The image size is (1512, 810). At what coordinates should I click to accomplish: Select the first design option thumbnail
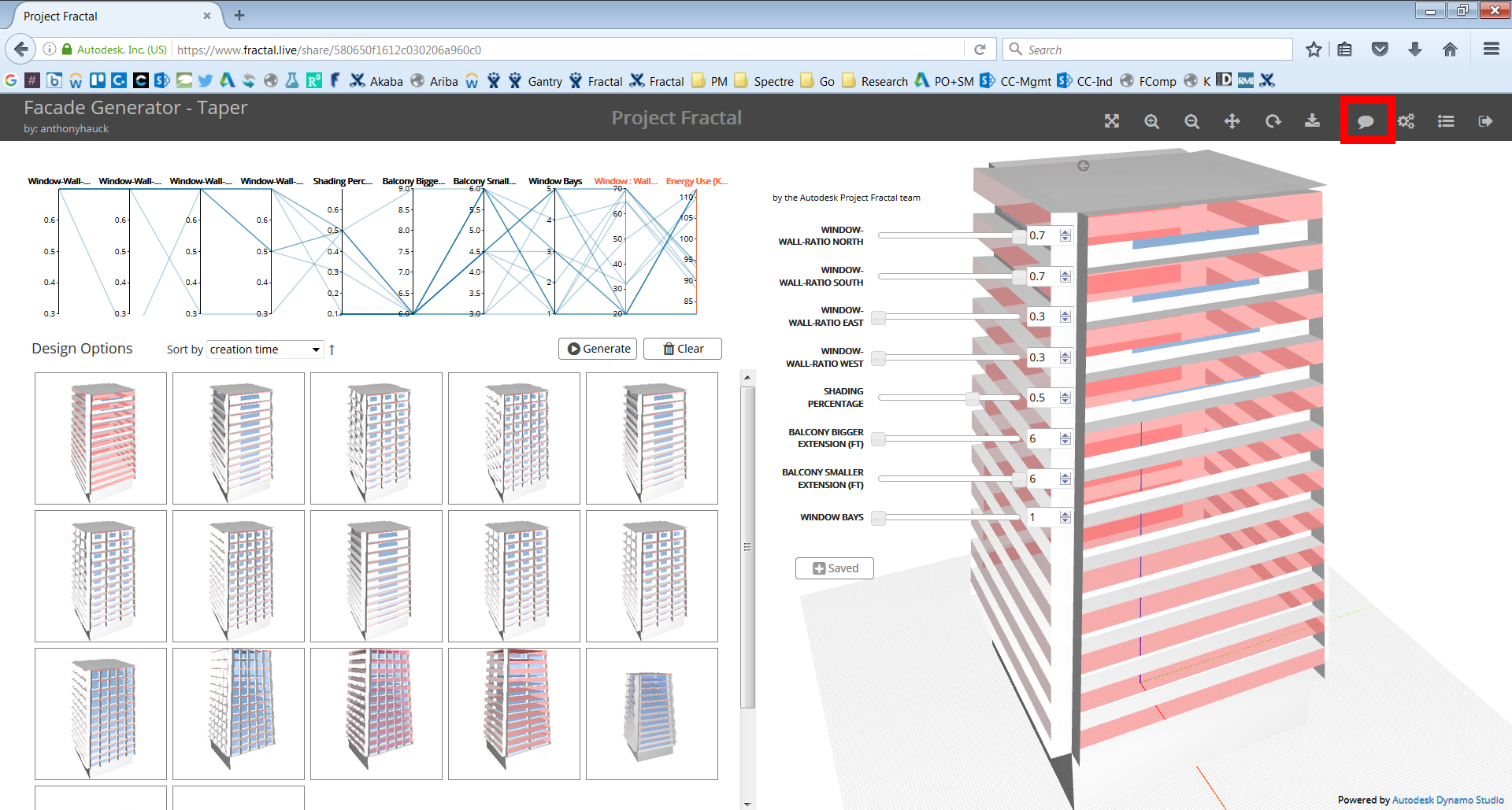101,438
